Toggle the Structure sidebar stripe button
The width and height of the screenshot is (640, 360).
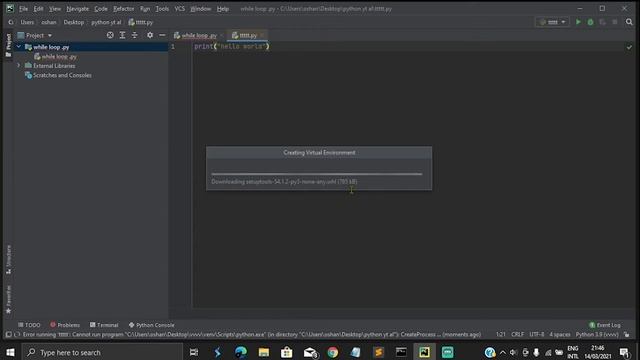(x=8, y=260)
